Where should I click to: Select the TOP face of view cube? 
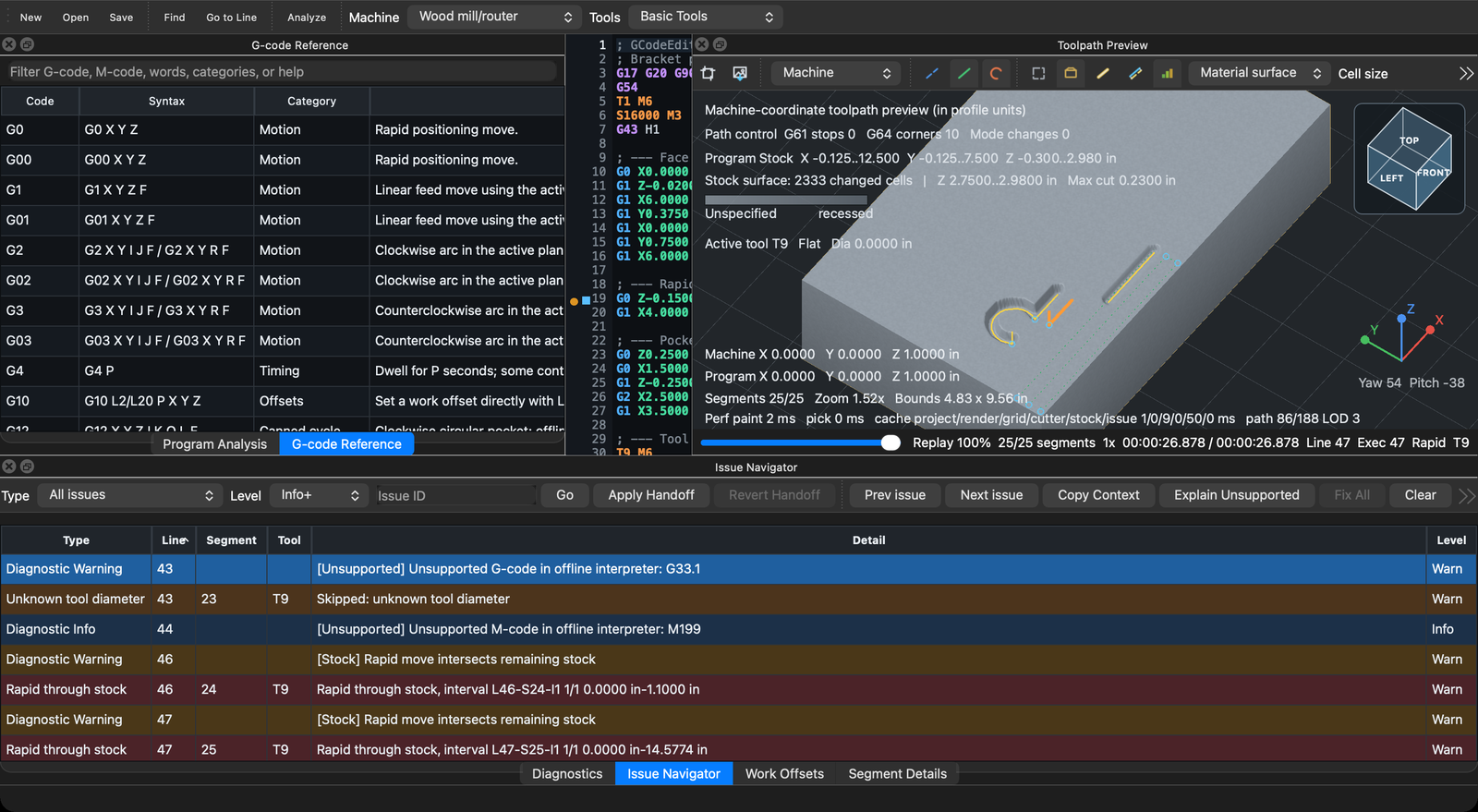pos(1409,140)
